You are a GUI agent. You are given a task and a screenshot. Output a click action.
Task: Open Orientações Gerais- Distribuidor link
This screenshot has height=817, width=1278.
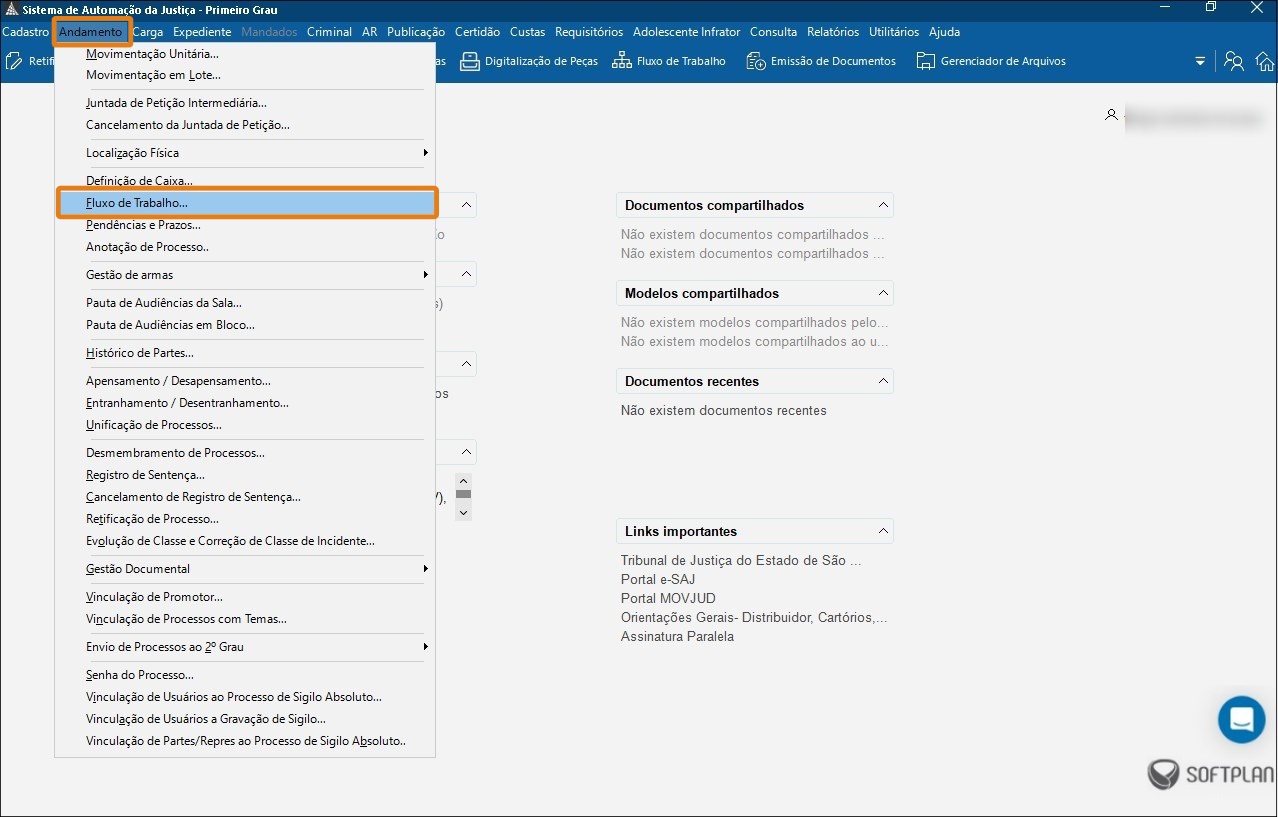[754, 618]
